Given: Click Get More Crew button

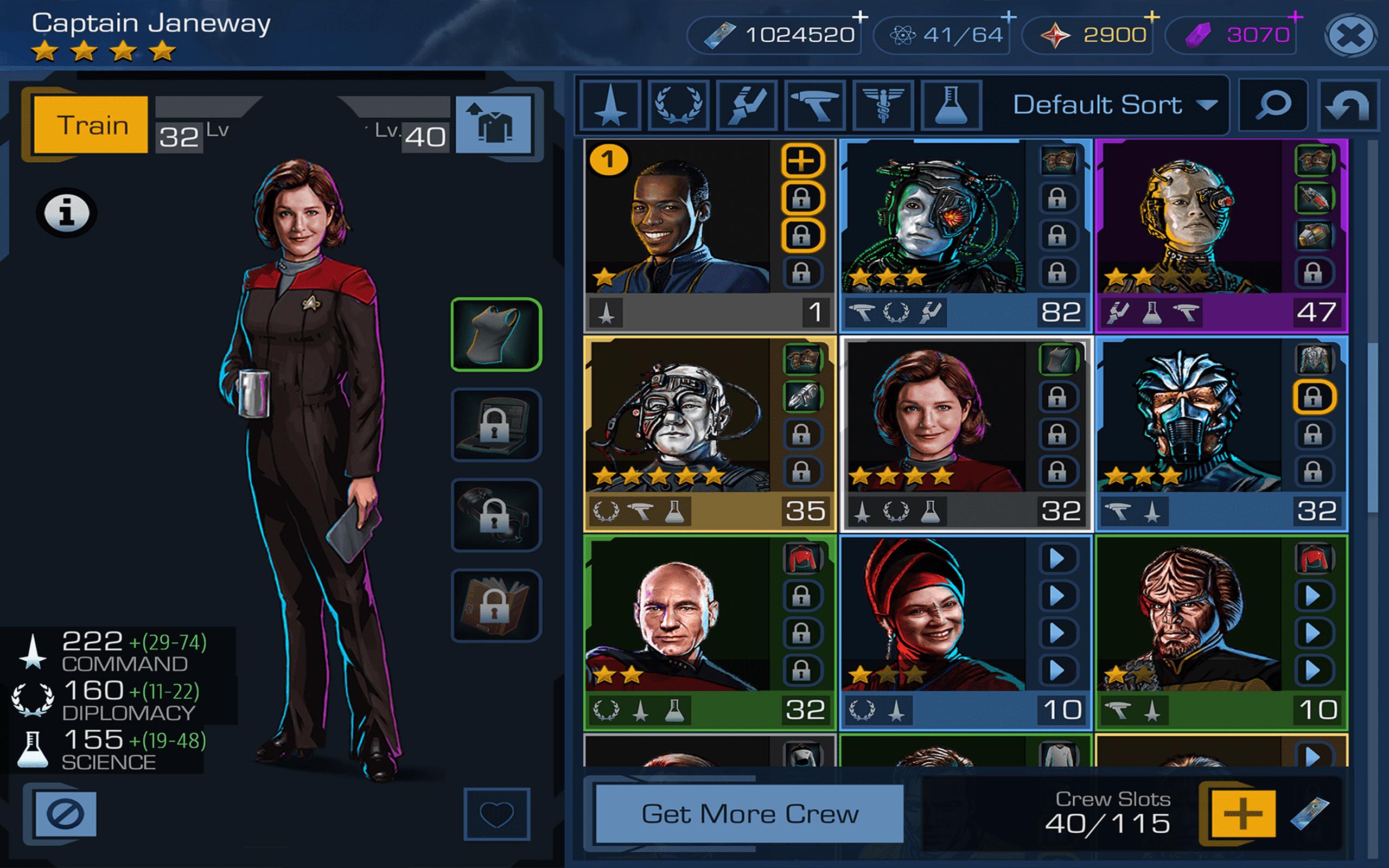Looking at the screenshot, I should coord(750,814).
